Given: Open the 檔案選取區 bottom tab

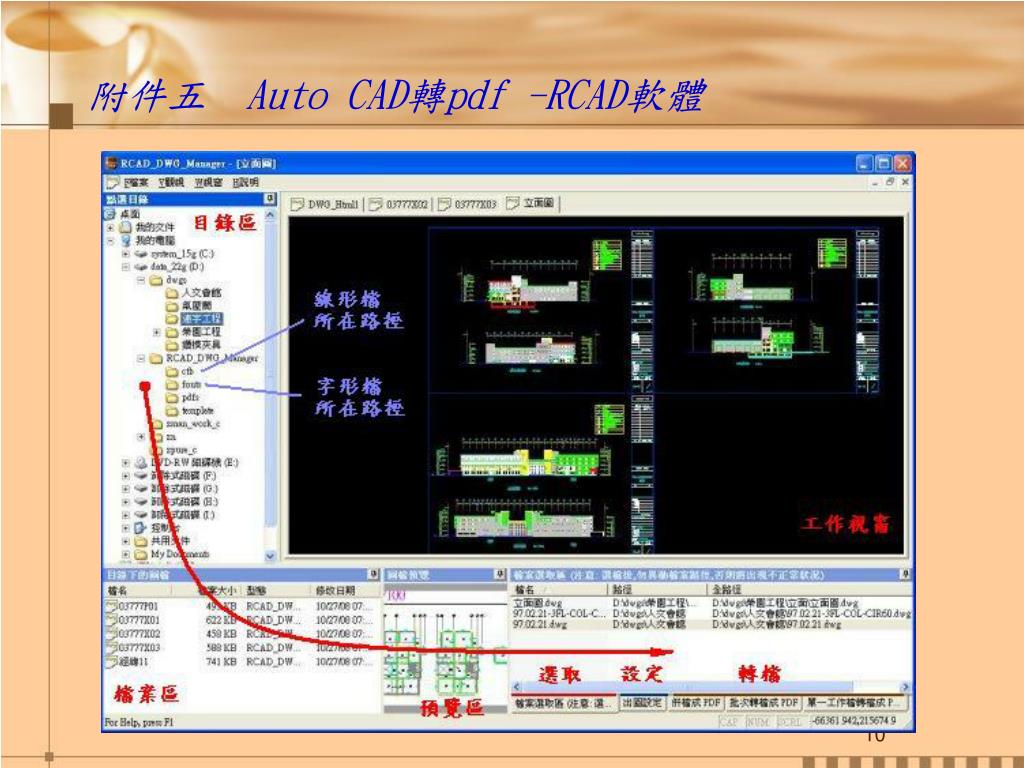Looking at the screenshot, I should [564, 703].
